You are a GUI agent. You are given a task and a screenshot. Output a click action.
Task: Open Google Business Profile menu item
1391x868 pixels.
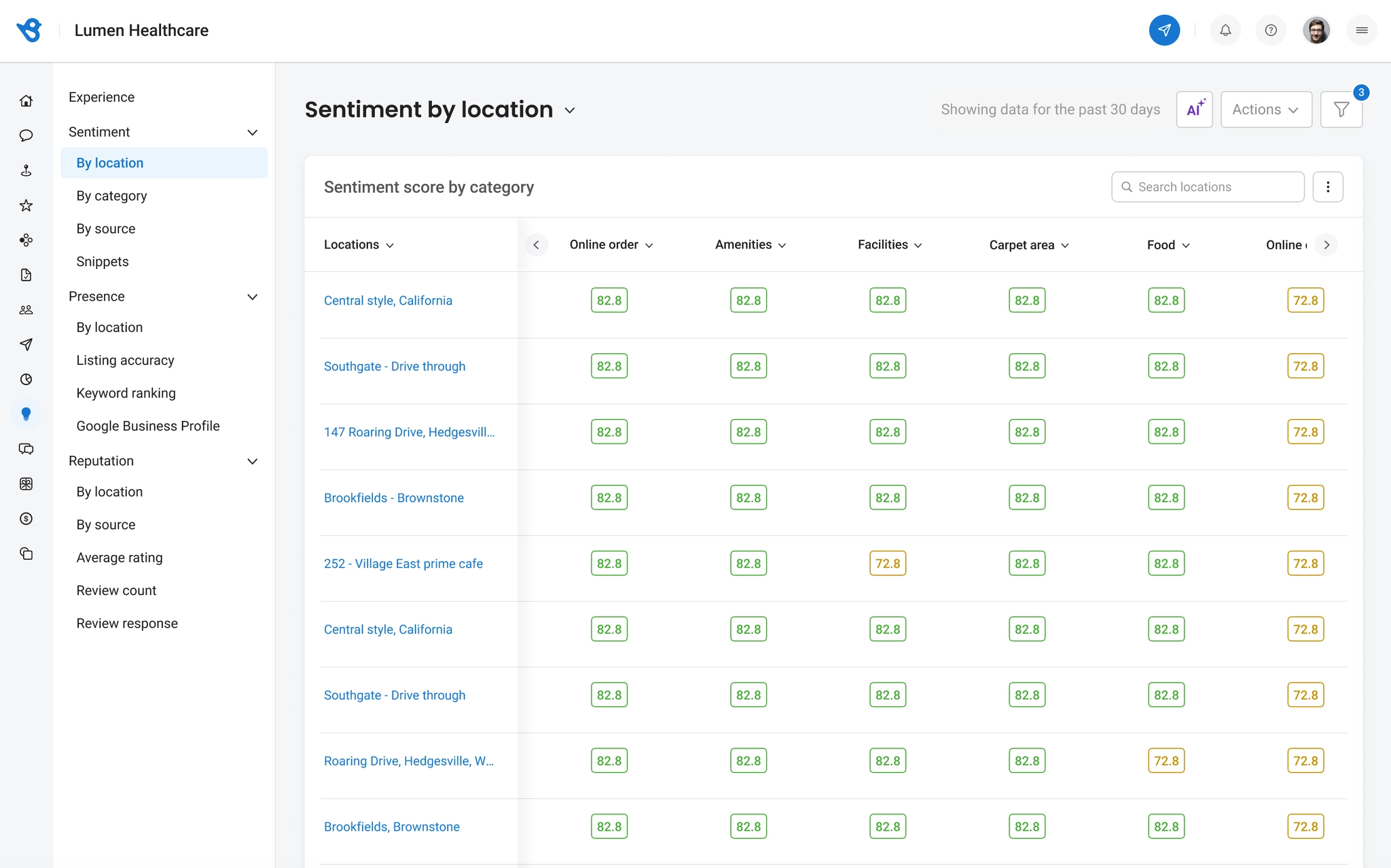coord(148,426)
